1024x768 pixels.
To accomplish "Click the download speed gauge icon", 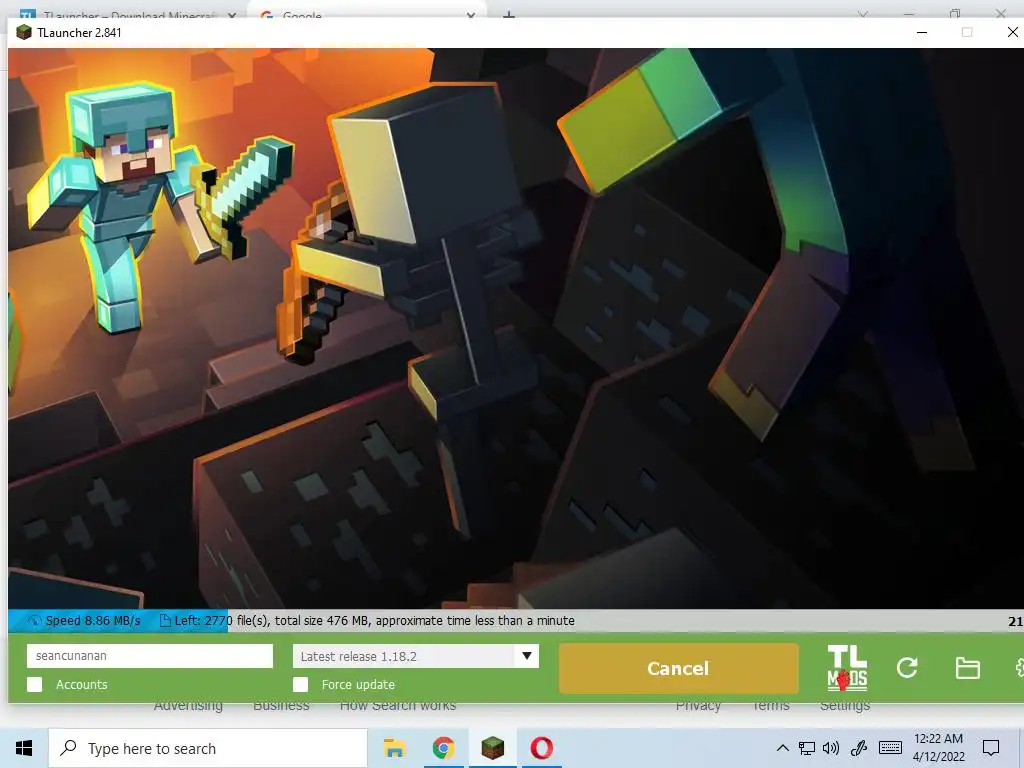I will (34, 621).
